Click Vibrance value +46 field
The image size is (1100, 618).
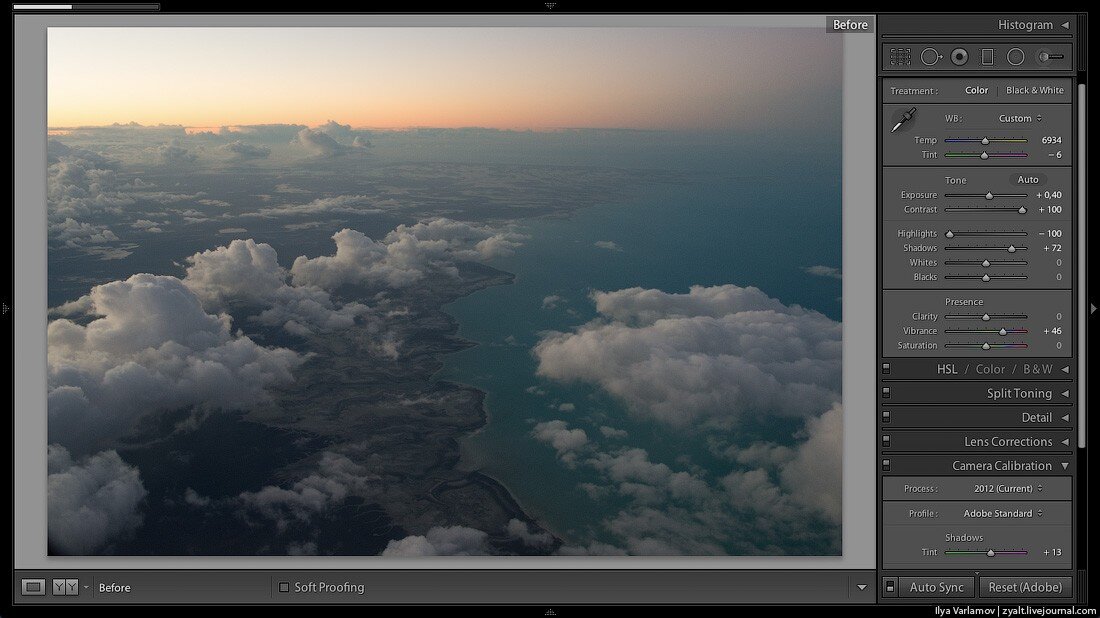[x=1052, y=331]
